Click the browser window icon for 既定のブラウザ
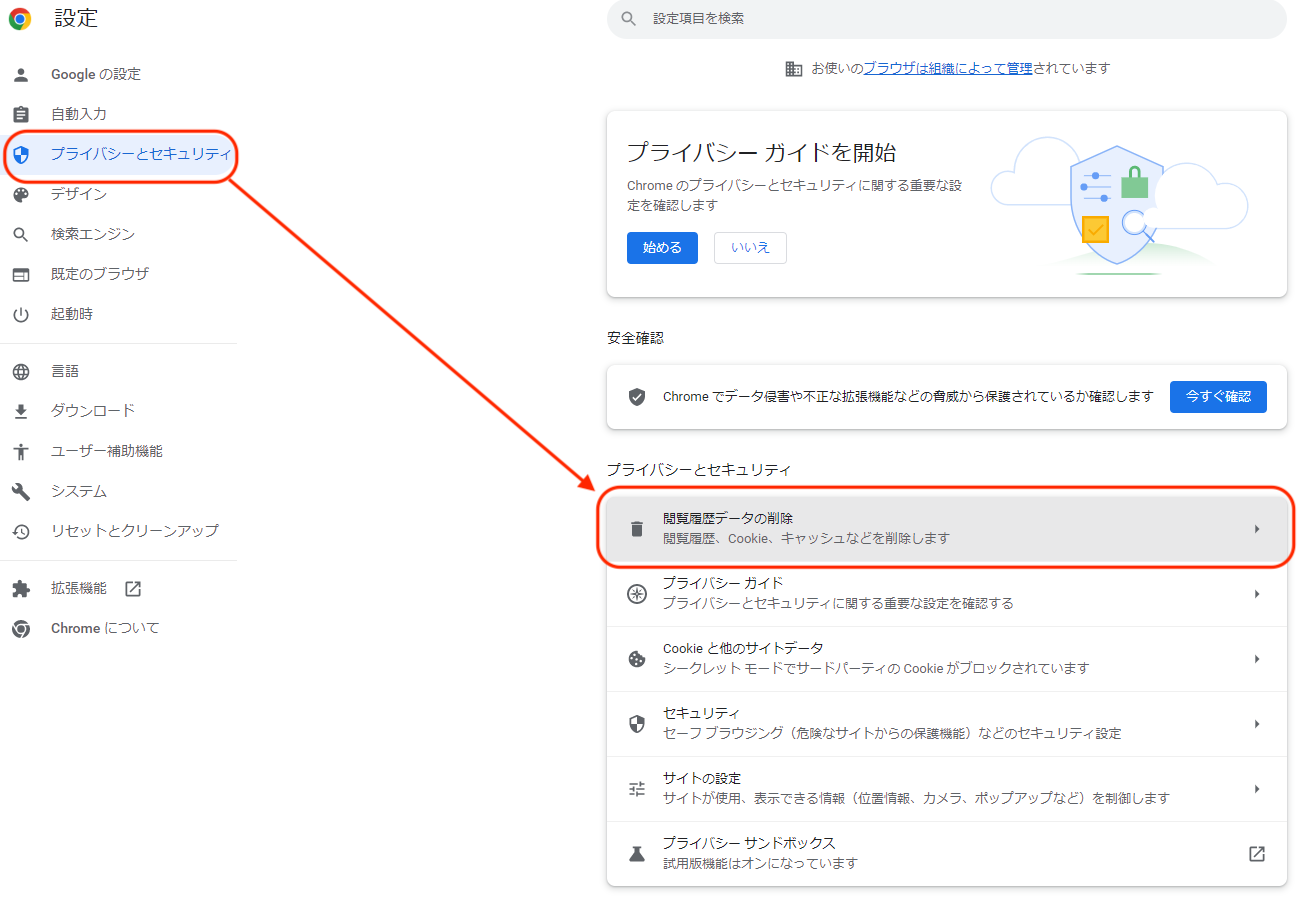 (x=21, y=274)
